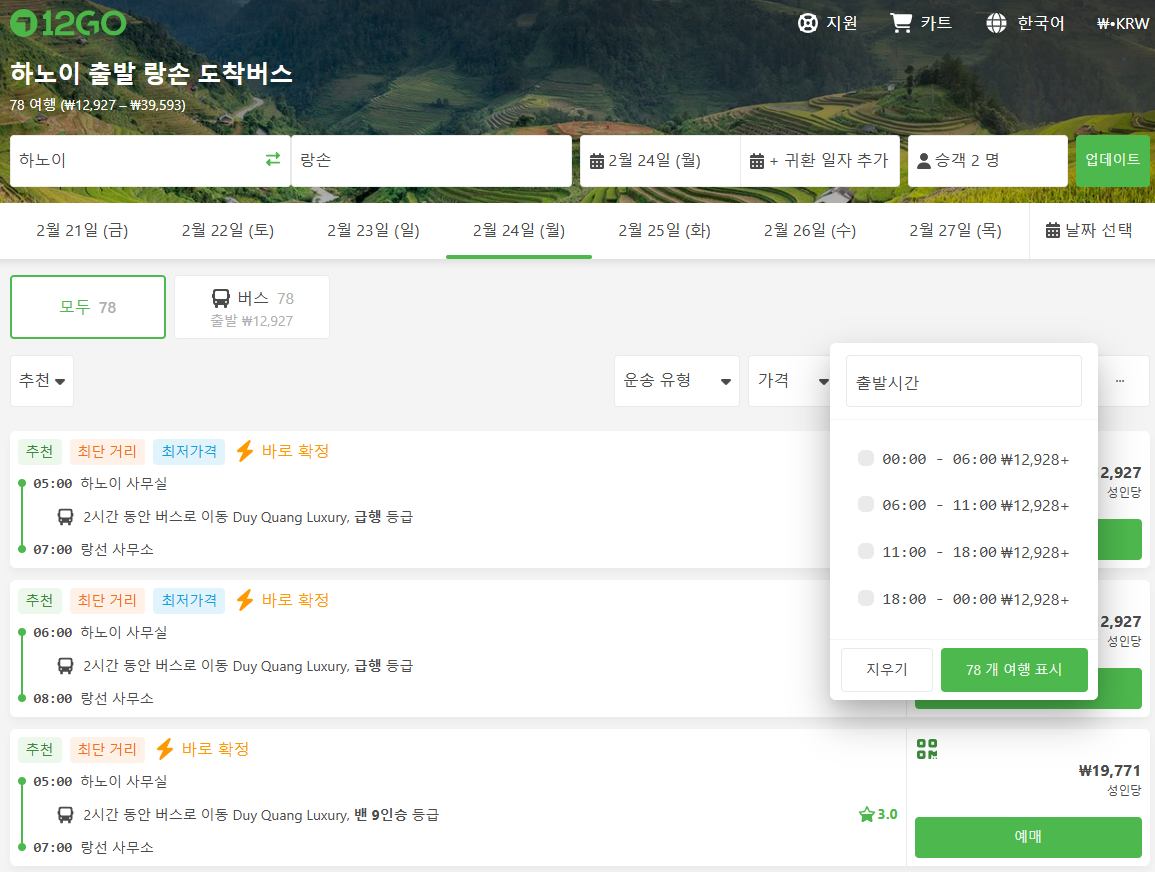Select the 06:00 - 11:00 departure time

click(866, 505)
